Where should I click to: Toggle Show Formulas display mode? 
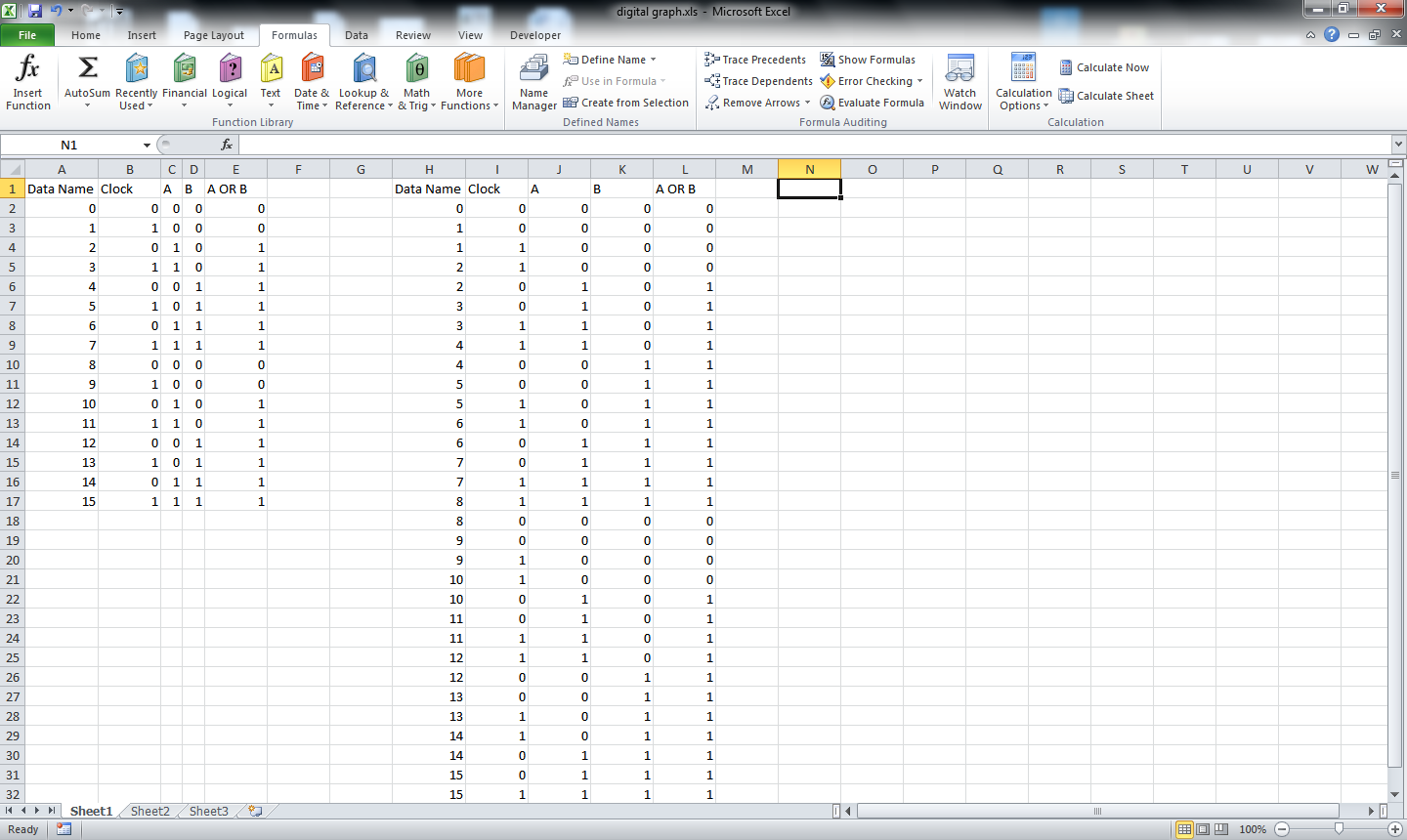[868, 59]
